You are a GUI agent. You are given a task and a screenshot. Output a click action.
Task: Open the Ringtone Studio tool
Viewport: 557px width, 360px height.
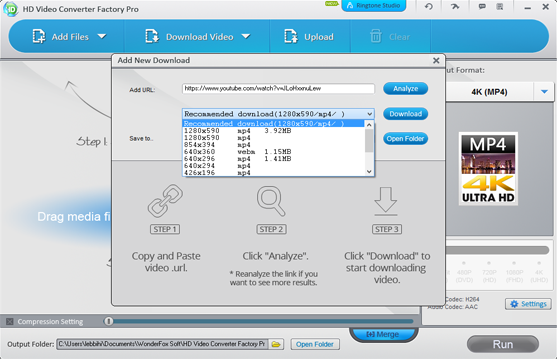point(373,6)
